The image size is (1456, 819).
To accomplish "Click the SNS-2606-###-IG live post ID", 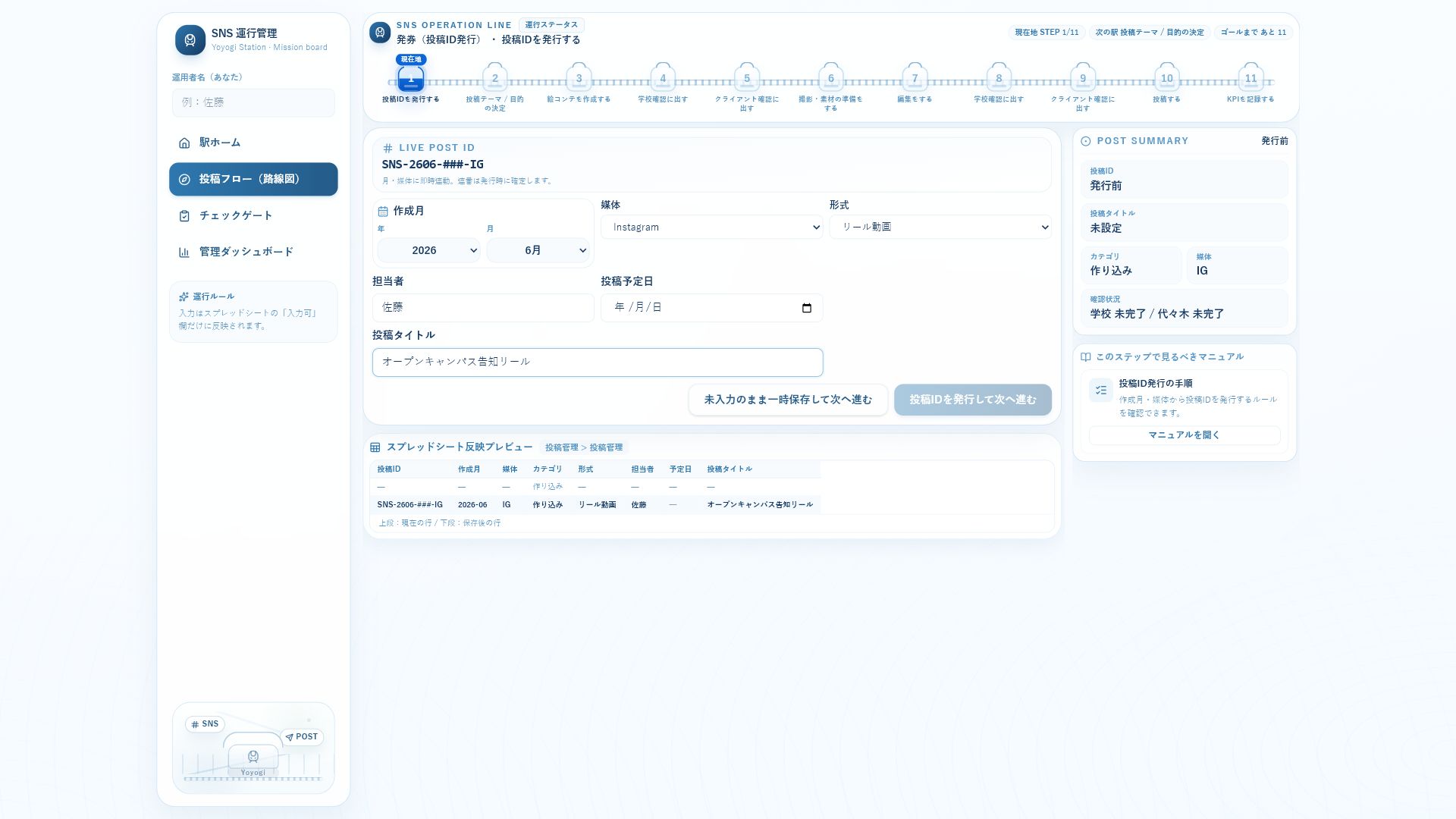I will [x=433, y=165].
